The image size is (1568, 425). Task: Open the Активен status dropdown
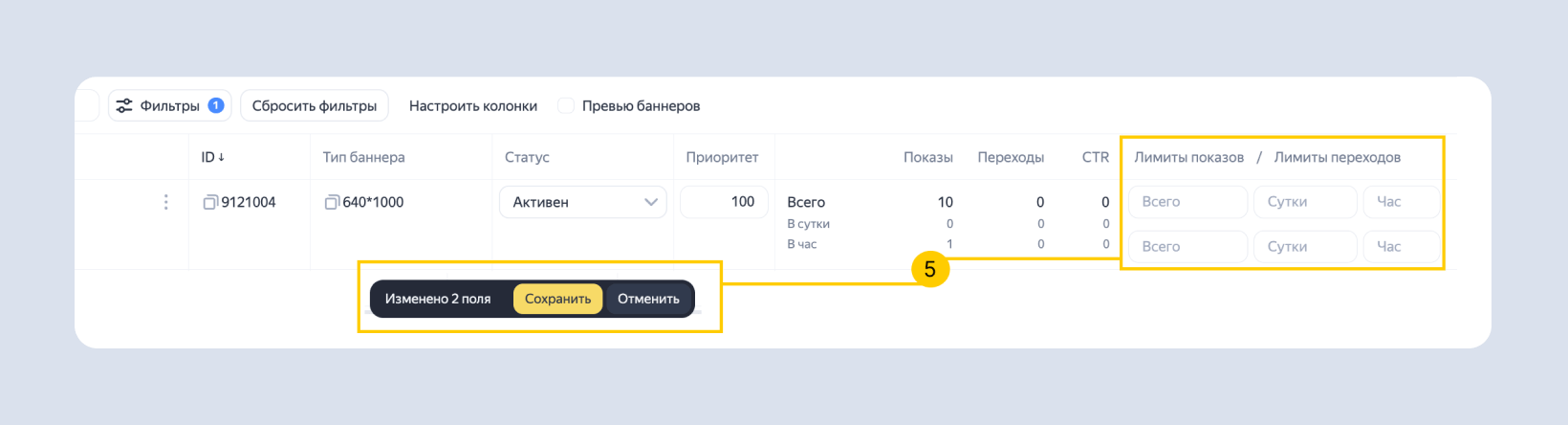[x=582, y=202]
